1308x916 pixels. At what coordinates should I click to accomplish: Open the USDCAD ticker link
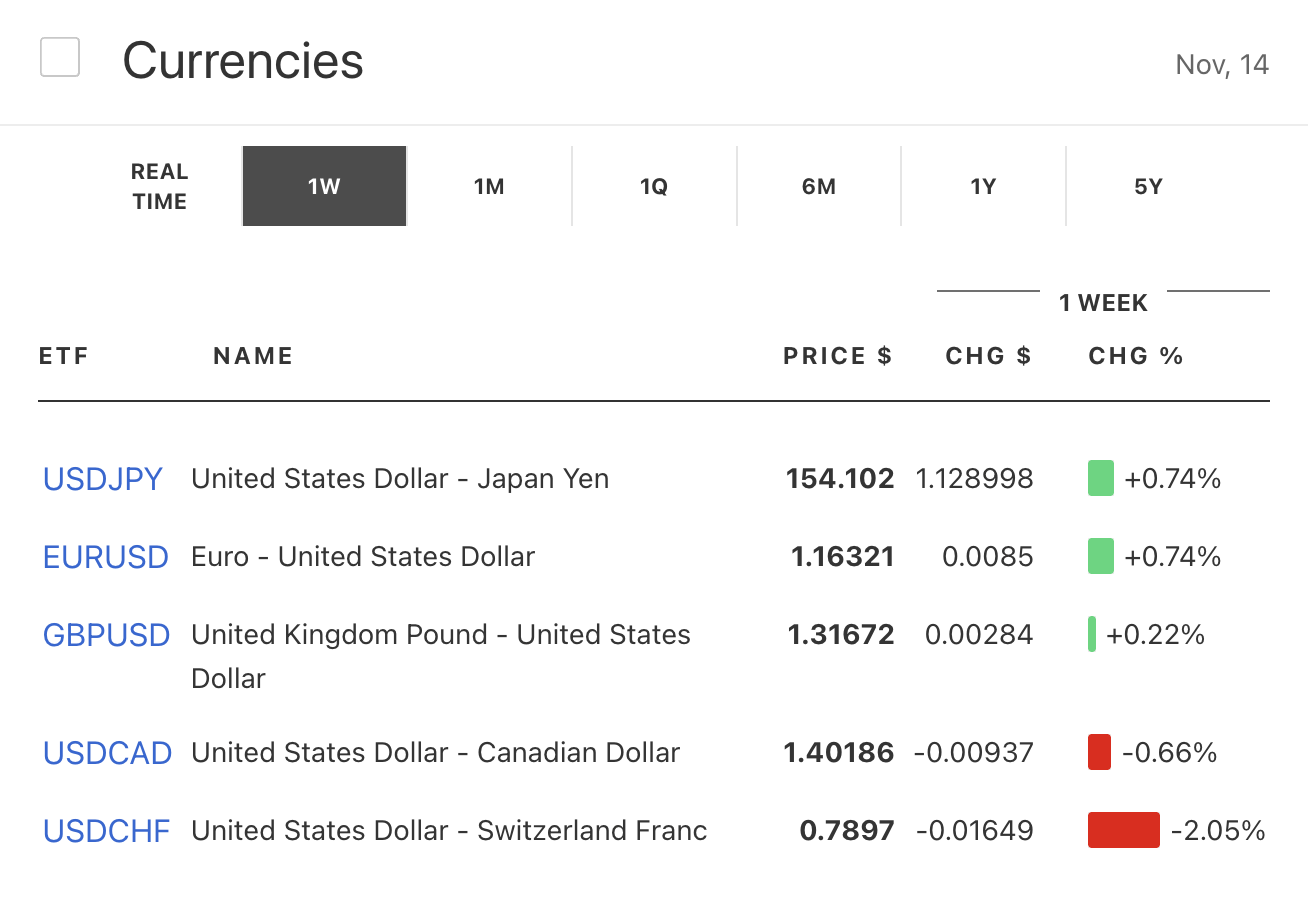(107, 753)
